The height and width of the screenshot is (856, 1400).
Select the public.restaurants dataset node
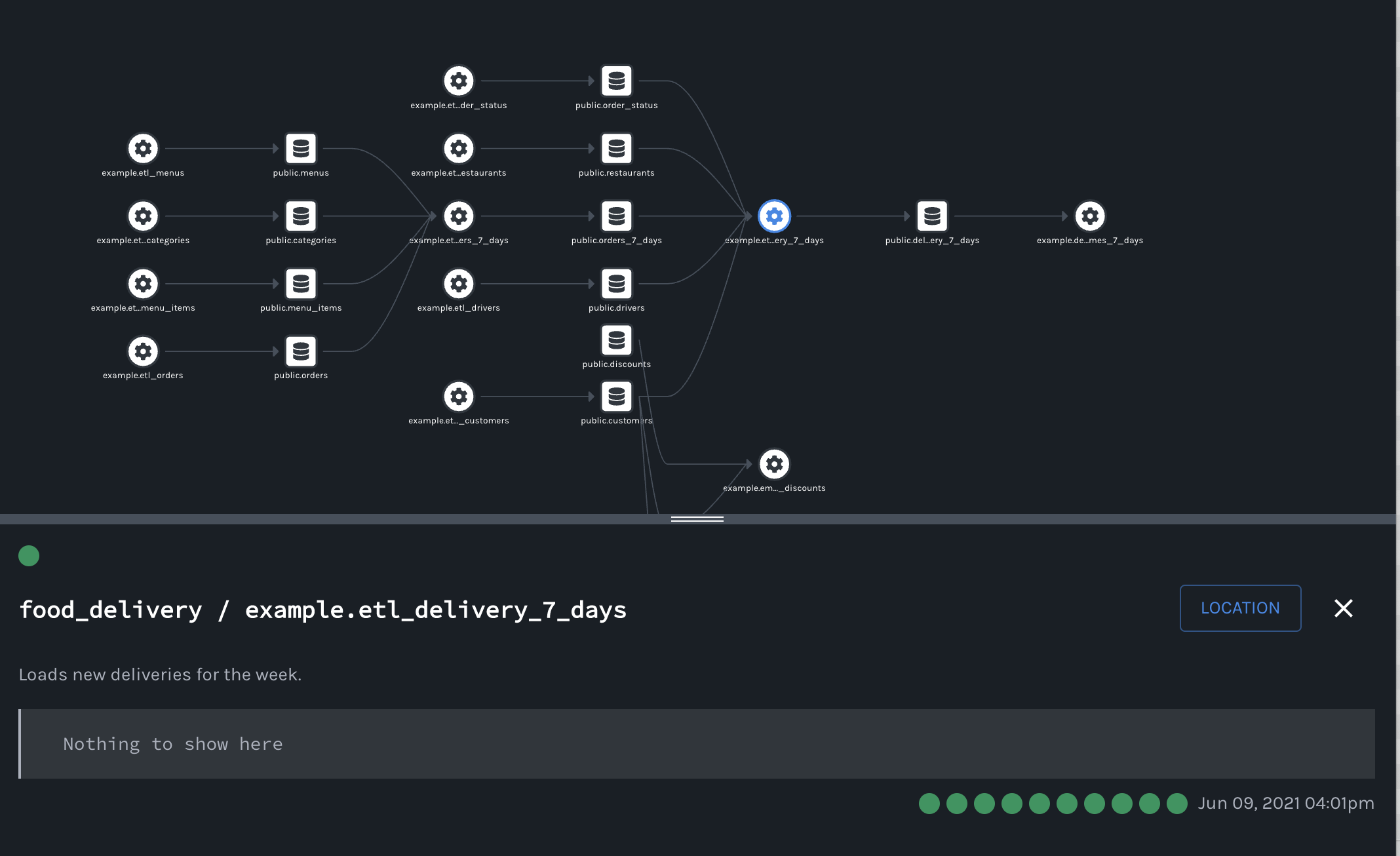[616, 149]
